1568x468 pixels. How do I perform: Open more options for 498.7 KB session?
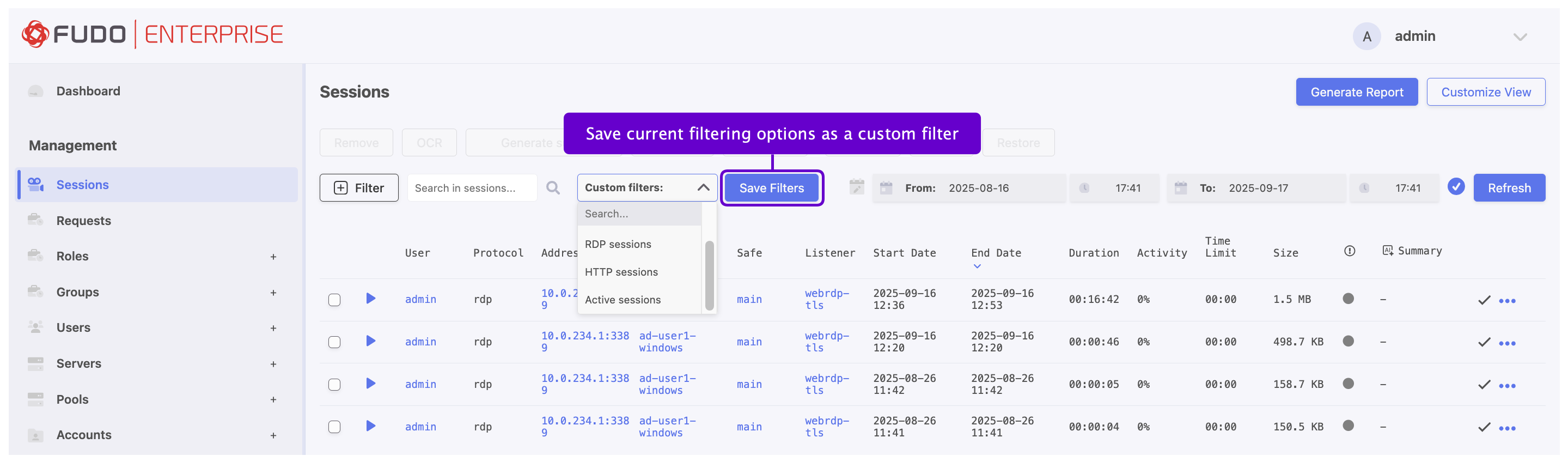[1506, 343]
